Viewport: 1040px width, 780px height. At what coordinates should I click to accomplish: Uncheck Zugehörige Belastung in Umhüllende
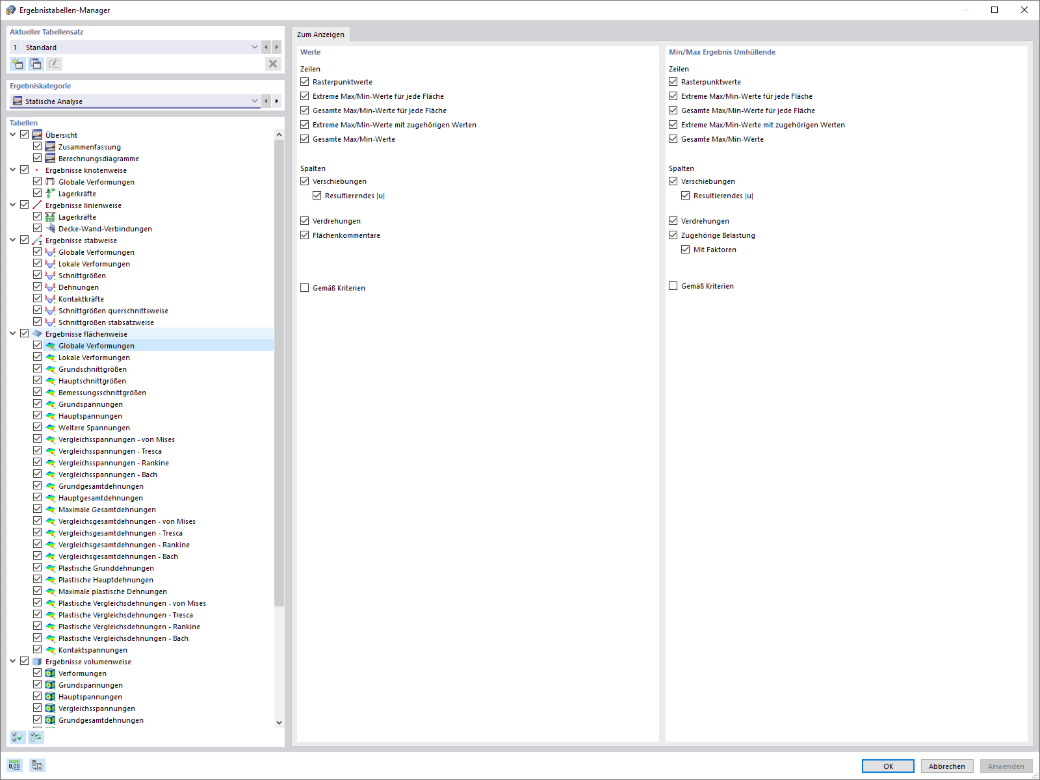(x=673, y=235)
